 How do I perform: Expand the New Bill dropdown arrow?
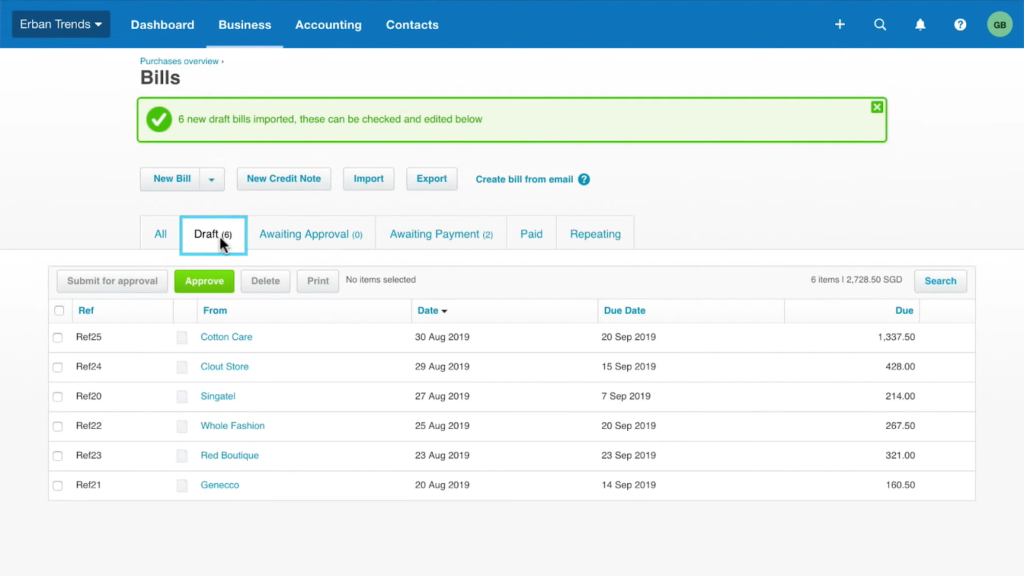click(x=212, y=178)
